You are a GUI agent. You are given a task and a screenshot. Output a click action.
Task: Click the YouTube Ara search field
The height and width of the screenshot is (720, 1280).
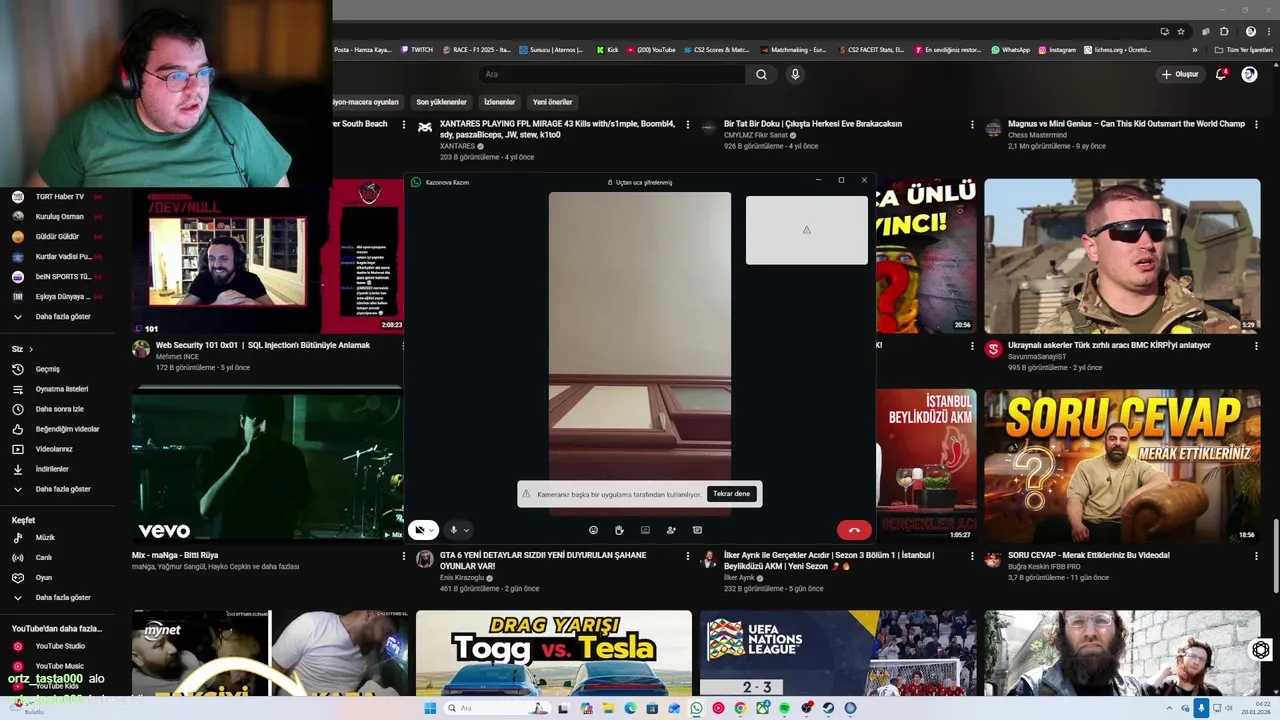point(610,74)
